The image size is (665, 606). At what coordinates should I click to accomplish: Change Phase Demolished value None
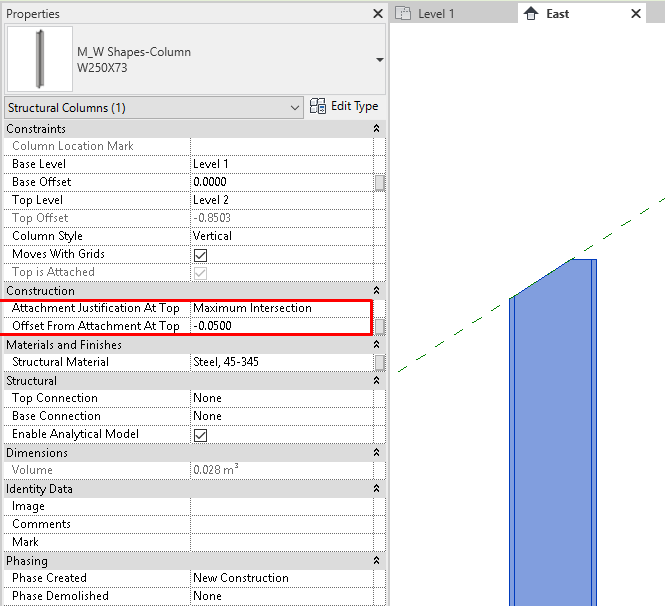(x=282, y=596)
